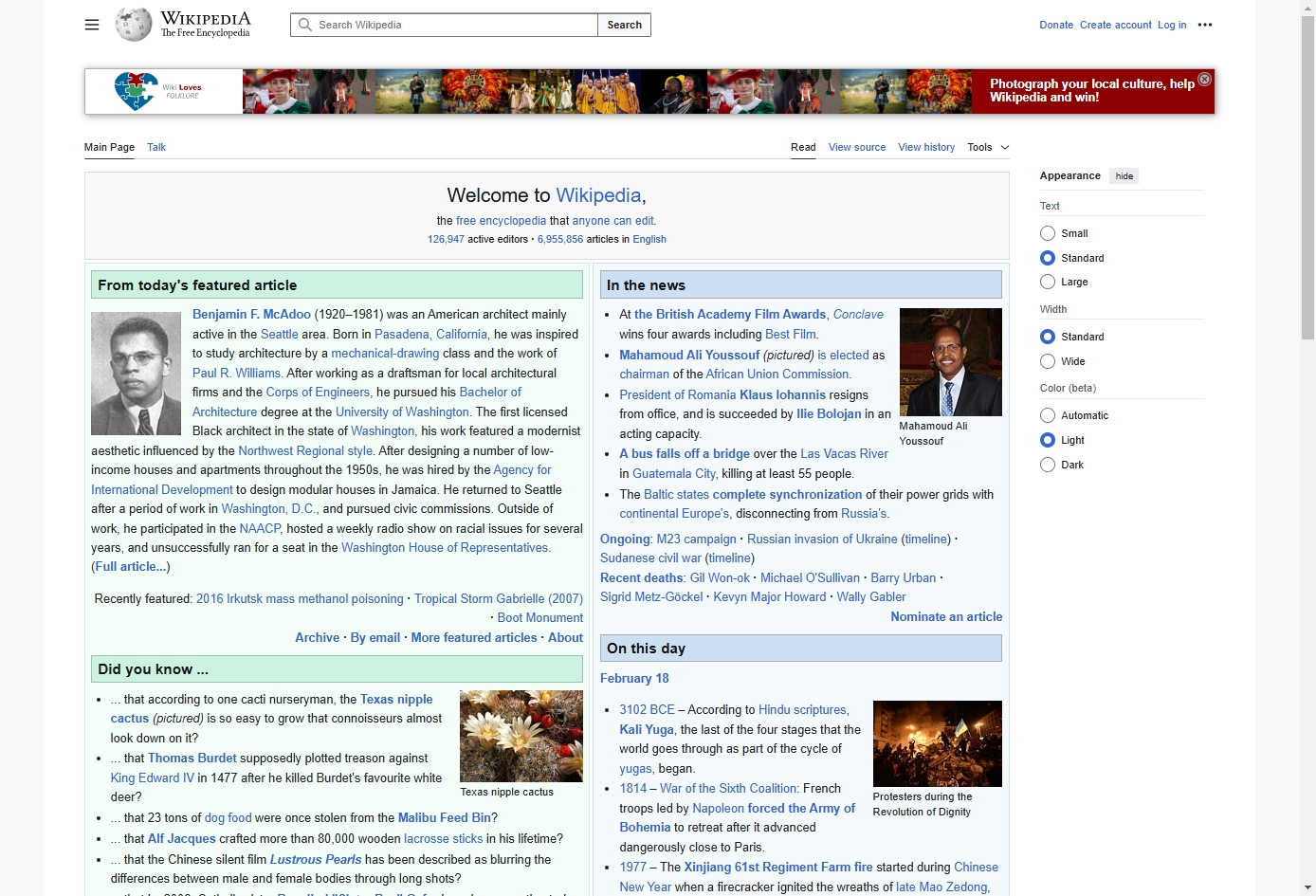Click the 126,947 active editors link
Viewport: 1316px width, 896px height.
[x=446, y=239]
